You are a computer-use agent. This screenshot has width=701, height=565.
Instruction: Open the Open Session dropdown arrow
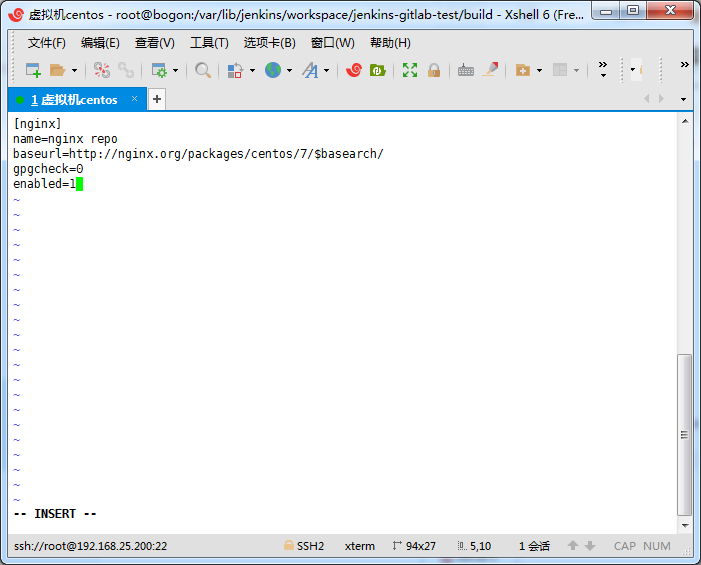74,70
